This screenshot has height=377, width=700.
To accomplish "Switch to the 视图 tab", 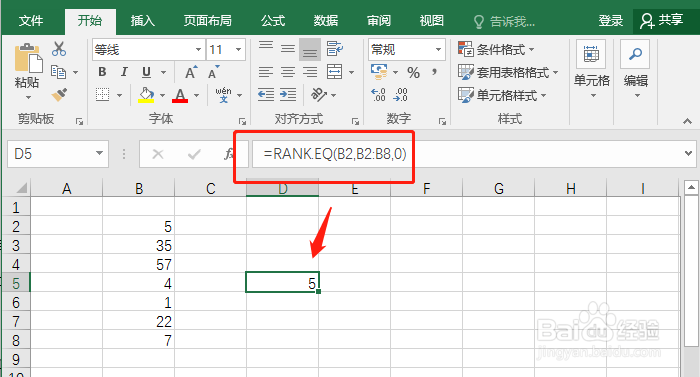I will tap(432, 21).
